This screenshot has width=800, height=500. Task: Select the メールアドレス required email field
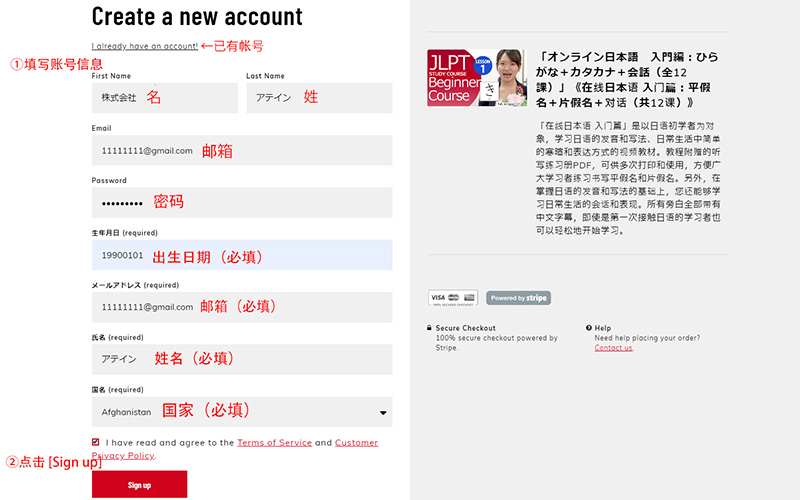click(241, 307)
